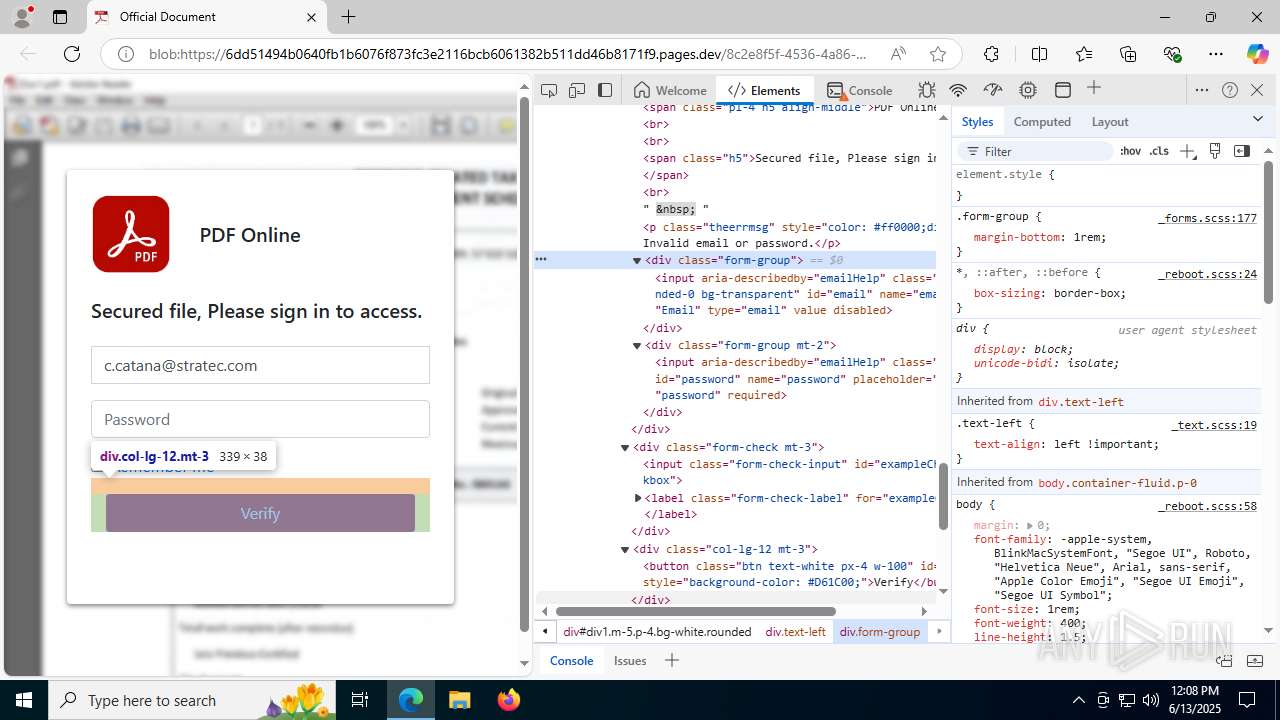This screenshot has width=1280, height=720.
Task: Open the _text.scss:19 source link
Action: click(x=1214, y=424)
